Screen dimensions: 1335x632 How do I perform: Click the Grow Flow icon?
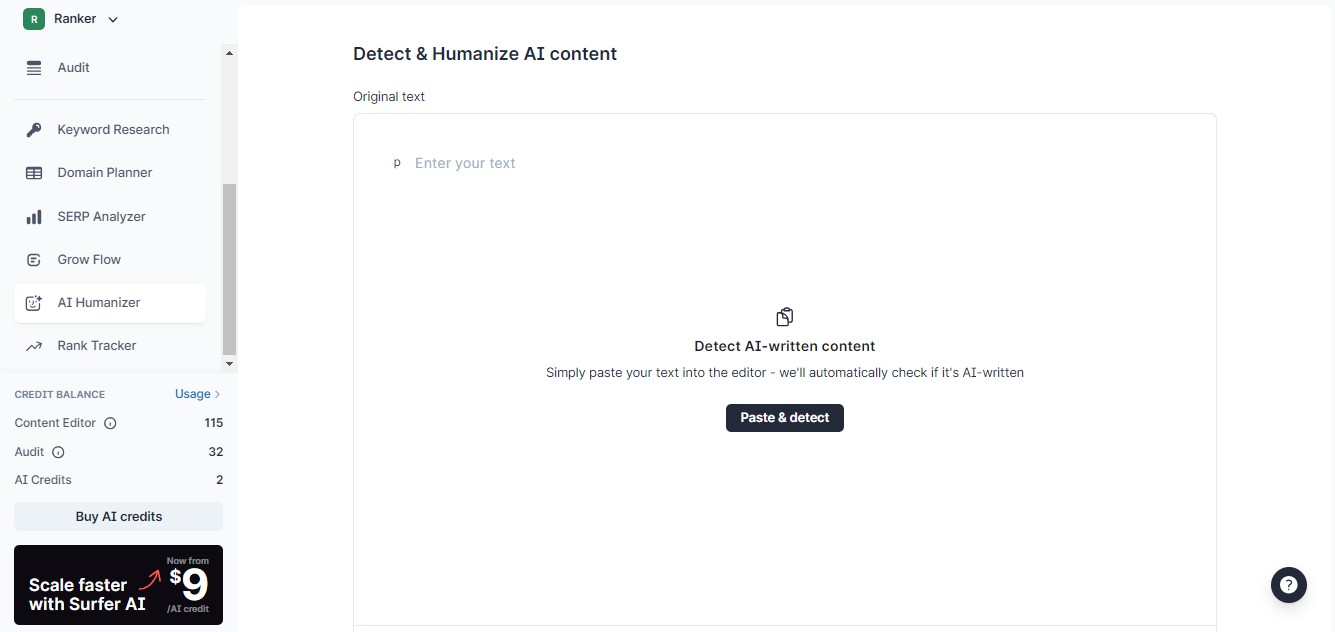pos(34,260)
